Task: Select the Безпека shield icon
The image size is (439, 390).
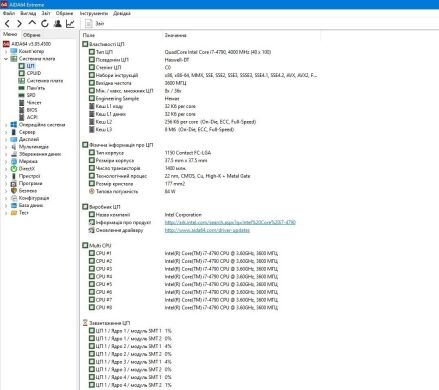Action: [x=14, y=191]
